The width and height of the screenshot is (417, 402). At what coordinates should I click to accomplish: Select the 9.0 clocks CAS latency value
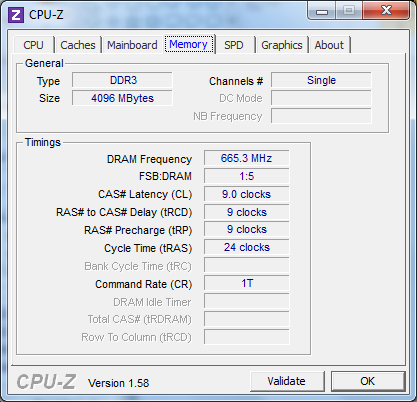point(247,194)
